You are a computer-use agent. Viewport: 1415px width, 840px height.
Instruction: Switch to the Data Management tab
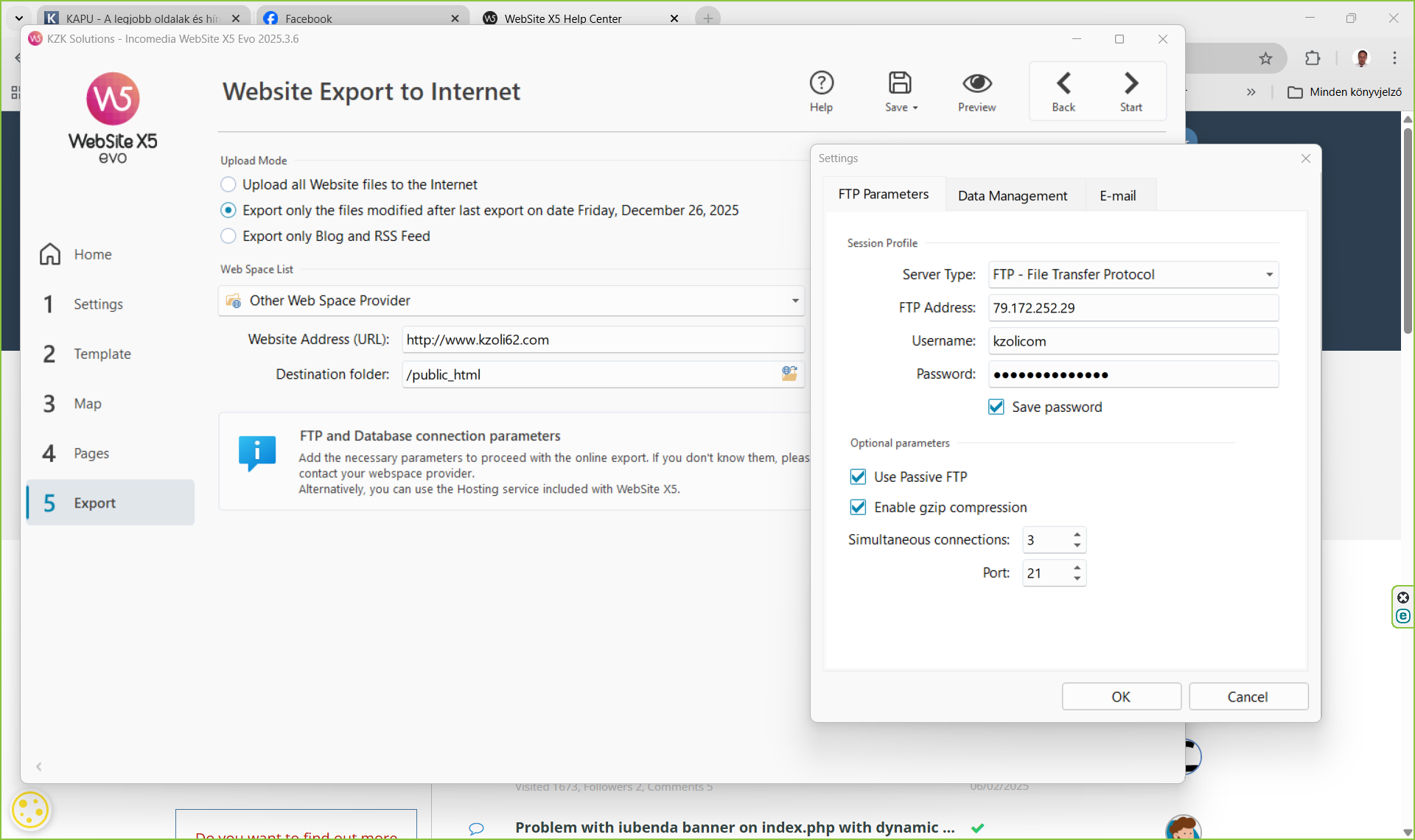click(x=1012, y=195)
